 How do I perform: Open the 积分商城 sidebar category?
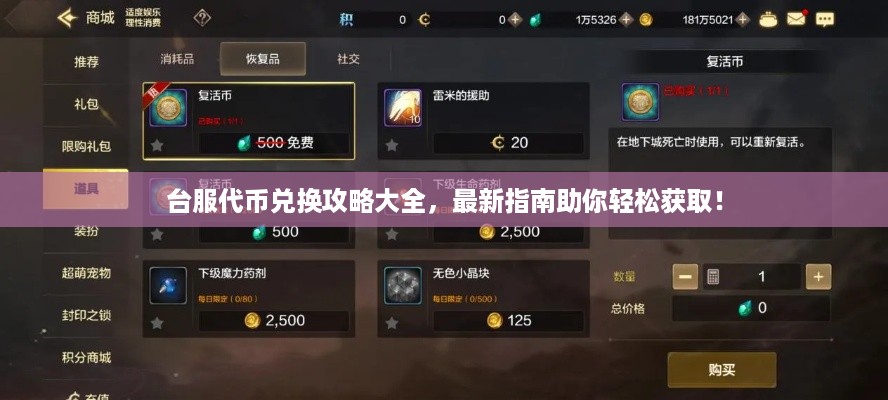pyautogui.click(x=86, y=358)
